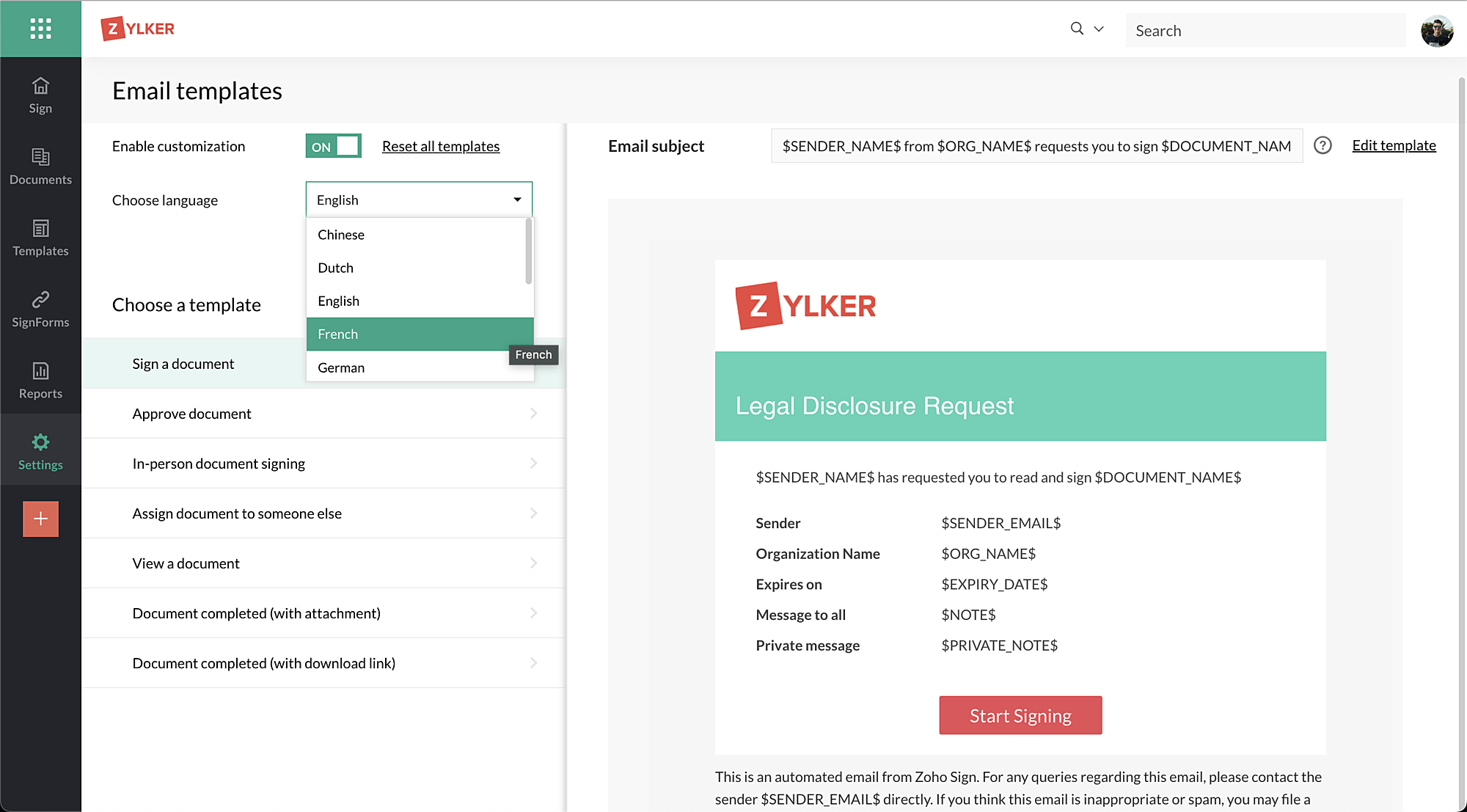
Task: Open Approve document template chevron
Action: pyautogui.click(x=533, y=414)
